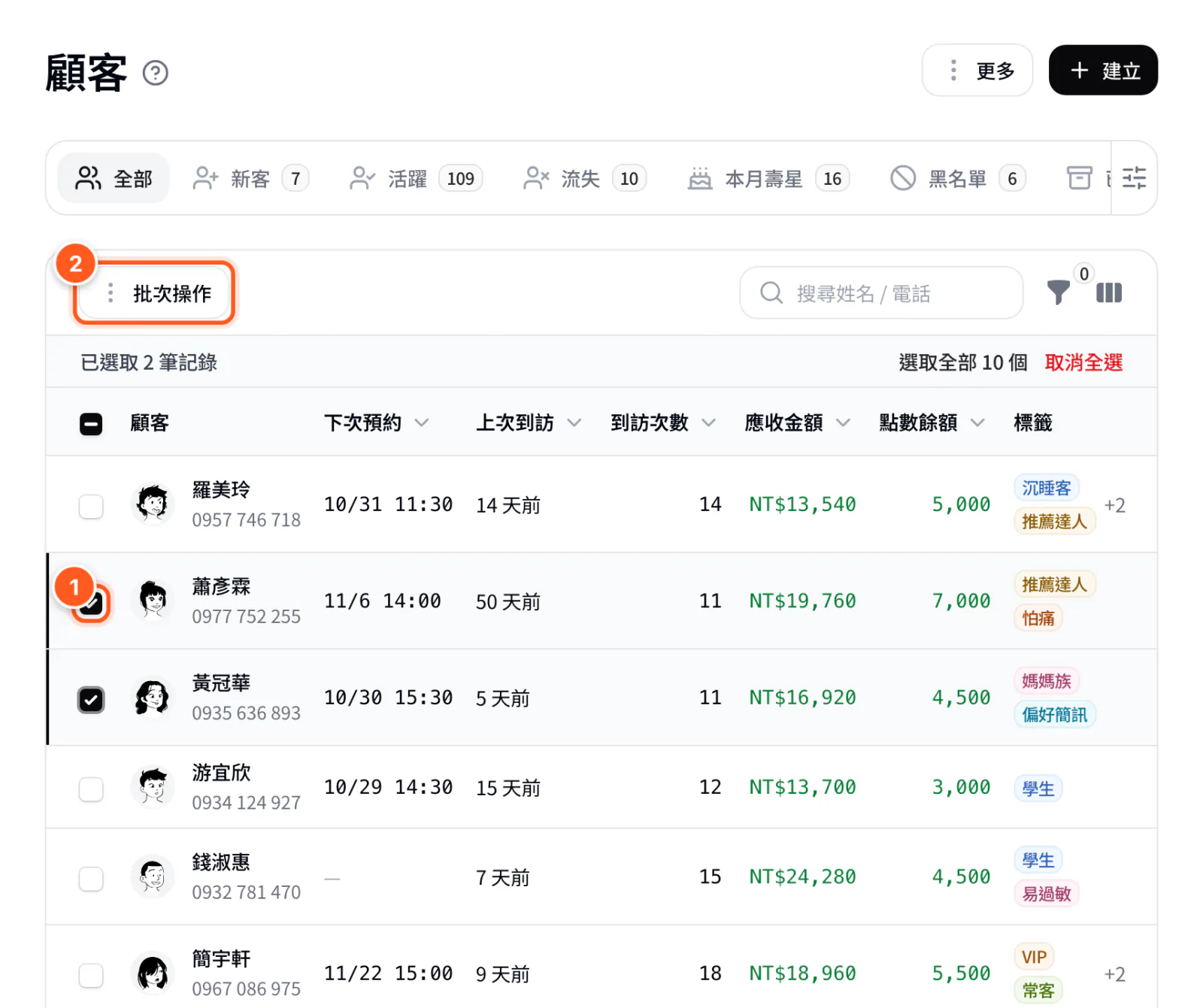
Task: Click the 建立 create button
Action: (1103, 70)
